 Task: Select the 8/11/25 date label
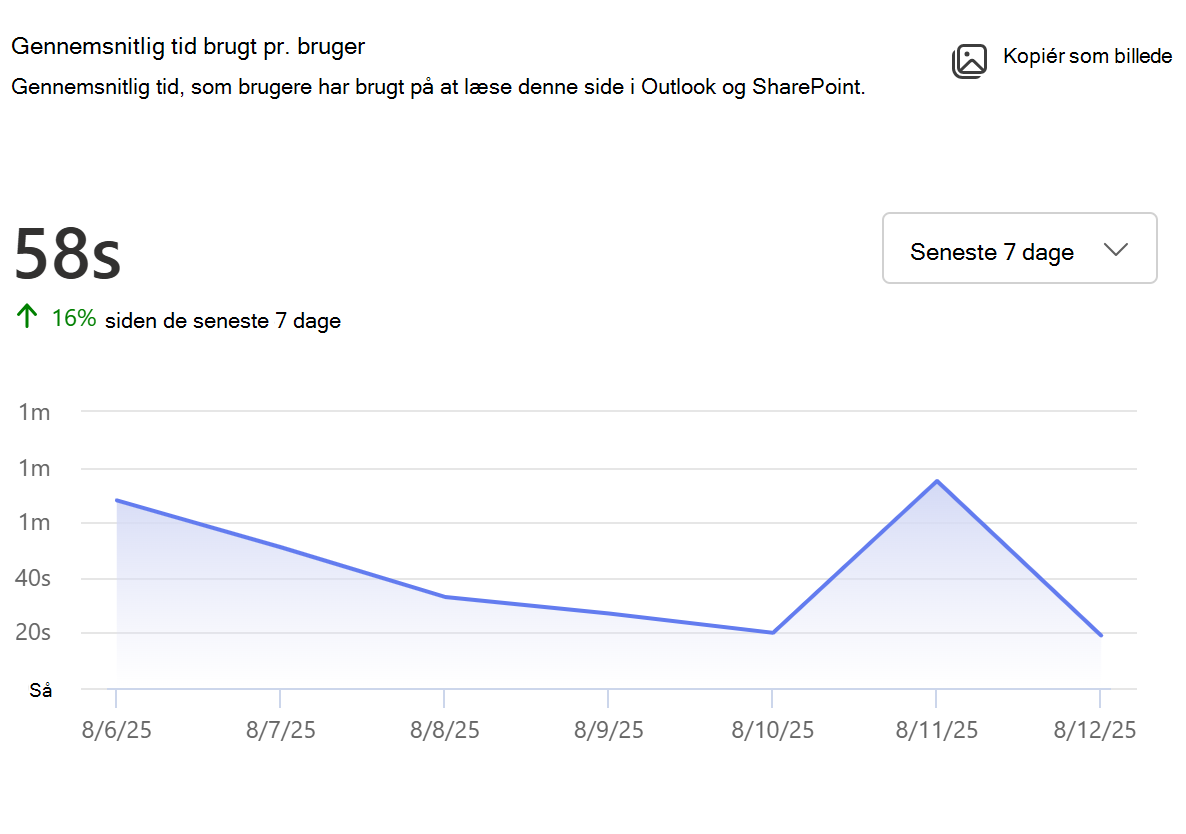click(936, 730)
